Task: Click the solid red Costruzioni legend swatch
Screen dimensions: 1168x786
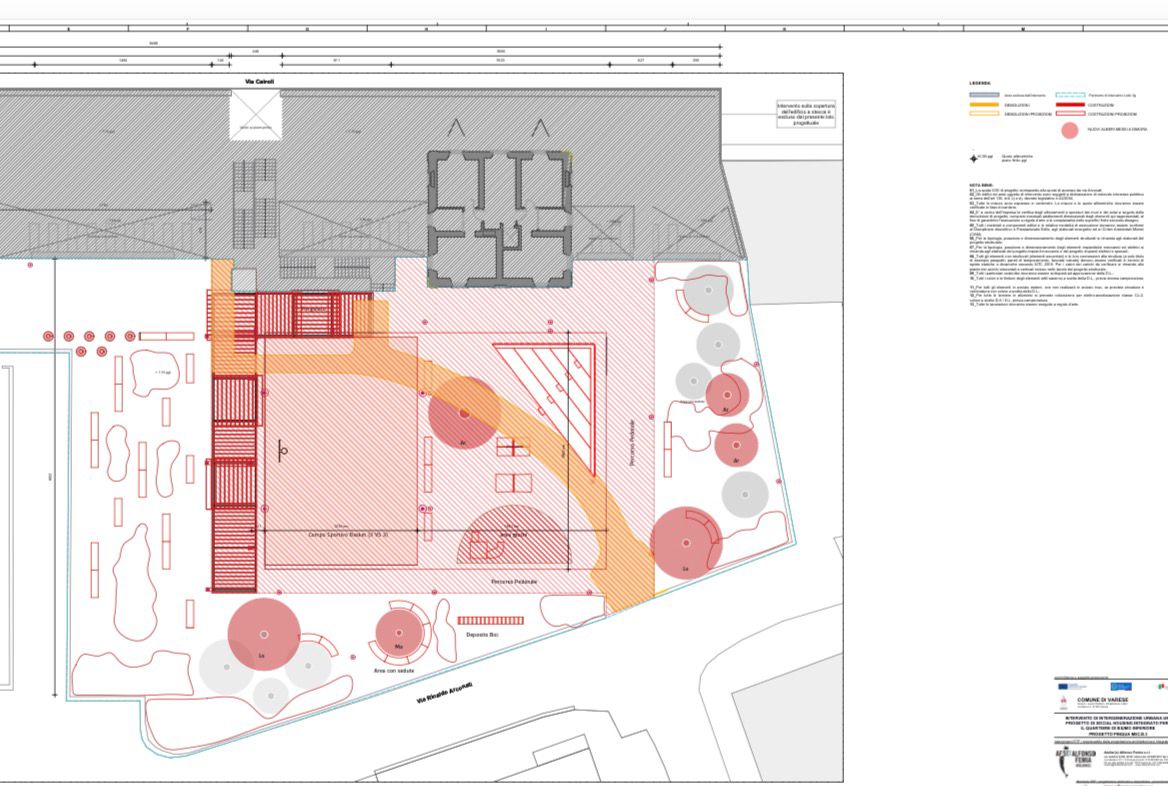Action: tap(1070, 105)
